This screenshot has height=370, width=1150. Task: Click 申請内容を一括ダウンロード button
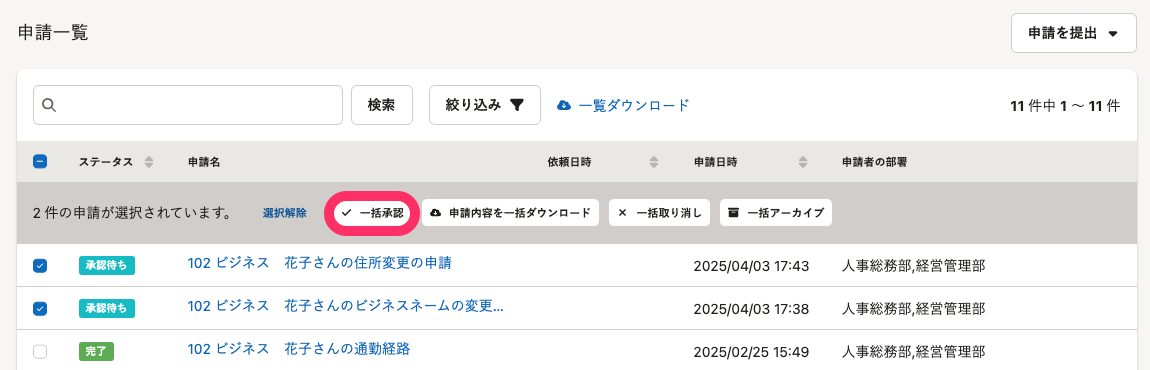(510, 213)
